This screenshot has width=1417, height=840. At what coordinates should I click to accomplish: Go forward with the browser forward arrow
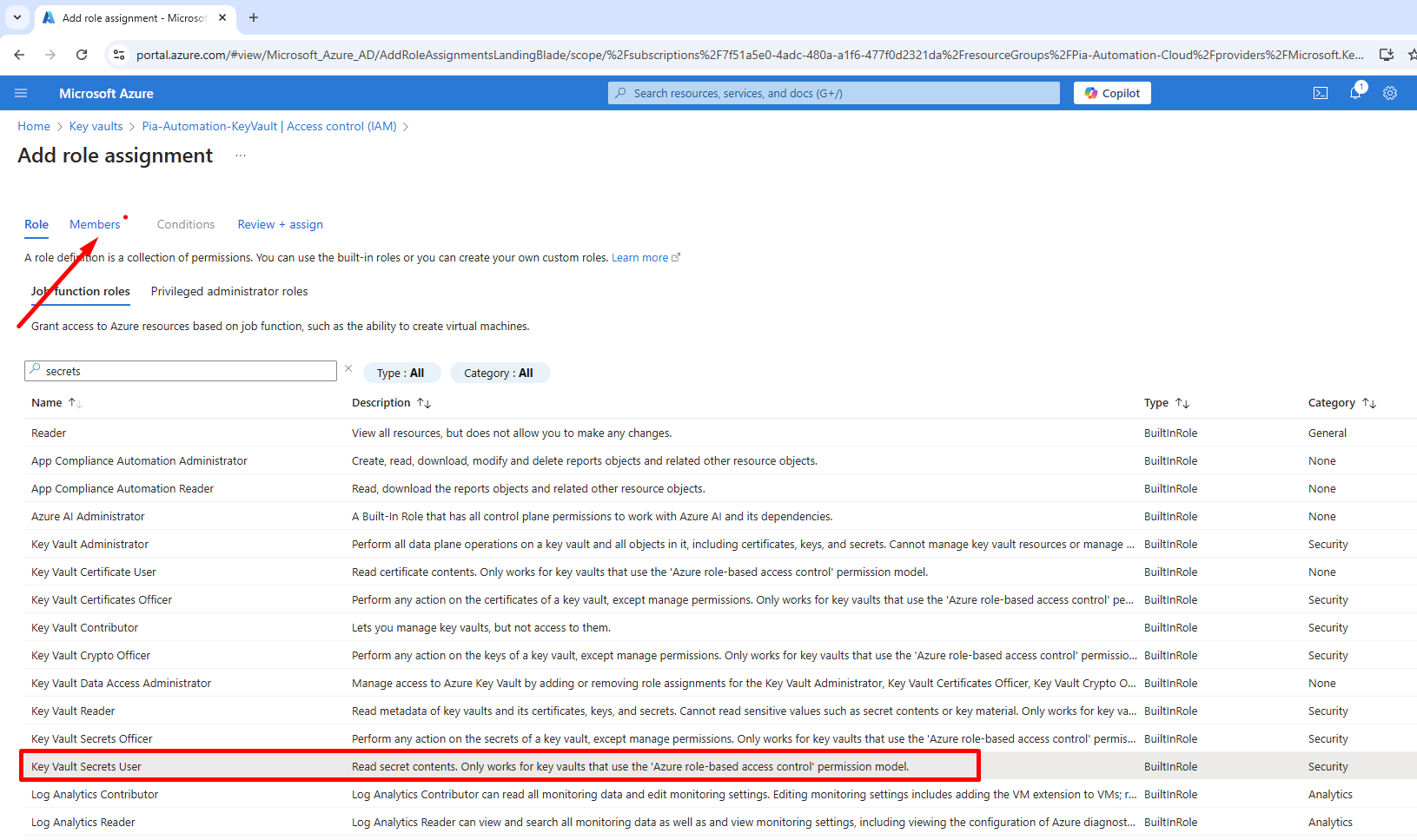(50, 55)
